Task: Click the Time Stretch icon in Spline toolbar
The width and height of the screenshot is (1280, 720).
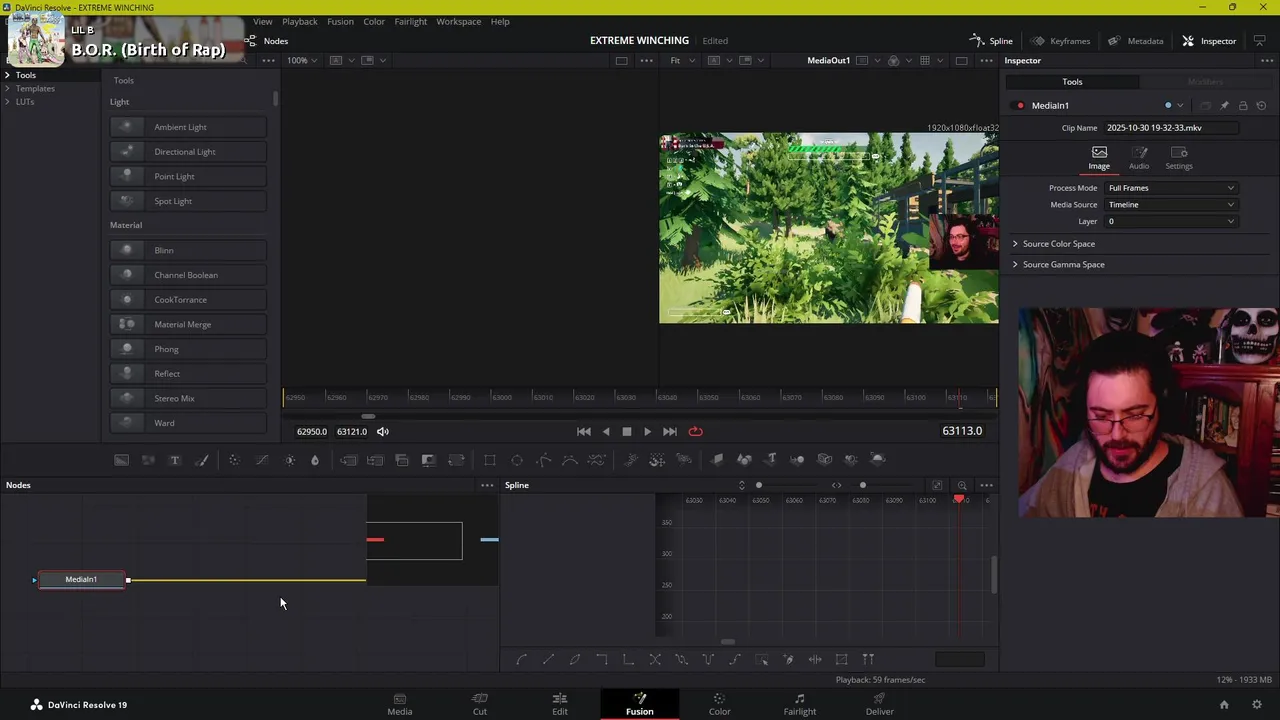Action: click(x=815, y=659)
